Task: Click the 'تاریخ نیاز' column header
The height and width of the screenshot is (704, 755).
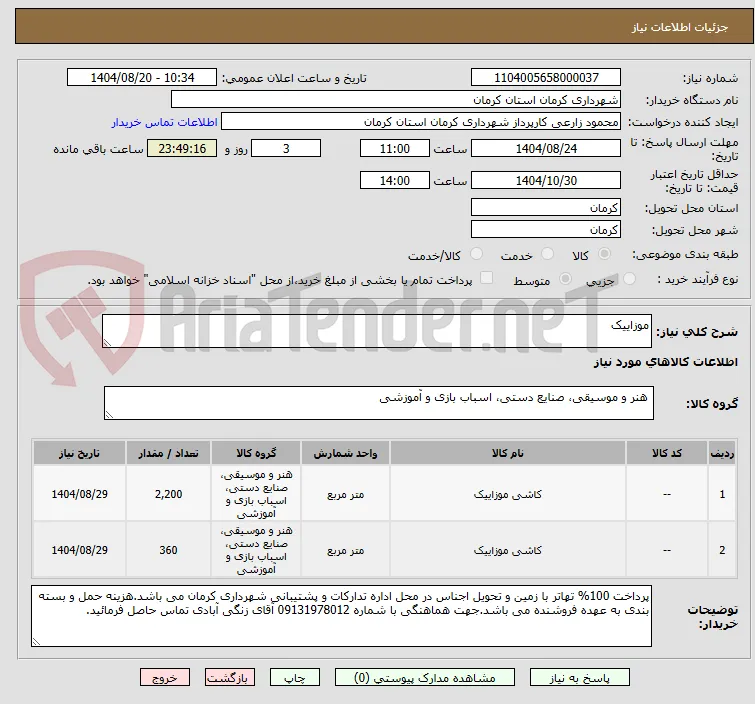Action: [x=79, y=454]
